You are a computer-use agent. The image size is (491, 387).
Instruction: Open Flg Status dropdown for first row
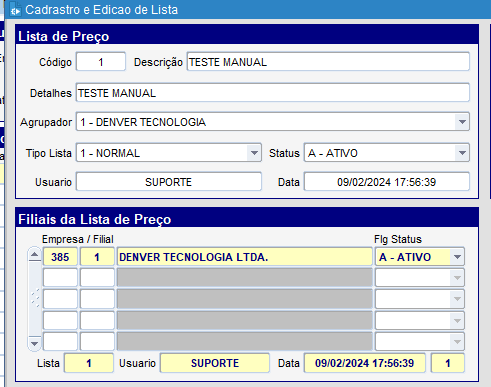point(457,257)
